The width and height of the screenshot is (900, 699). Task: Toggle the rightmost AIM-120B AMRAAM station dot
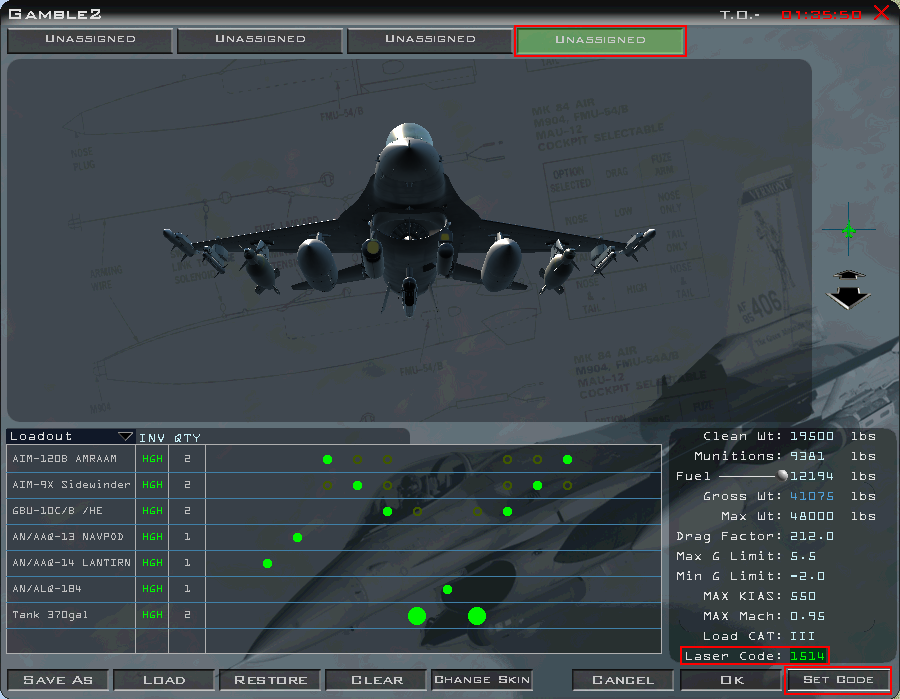[567, 459]
